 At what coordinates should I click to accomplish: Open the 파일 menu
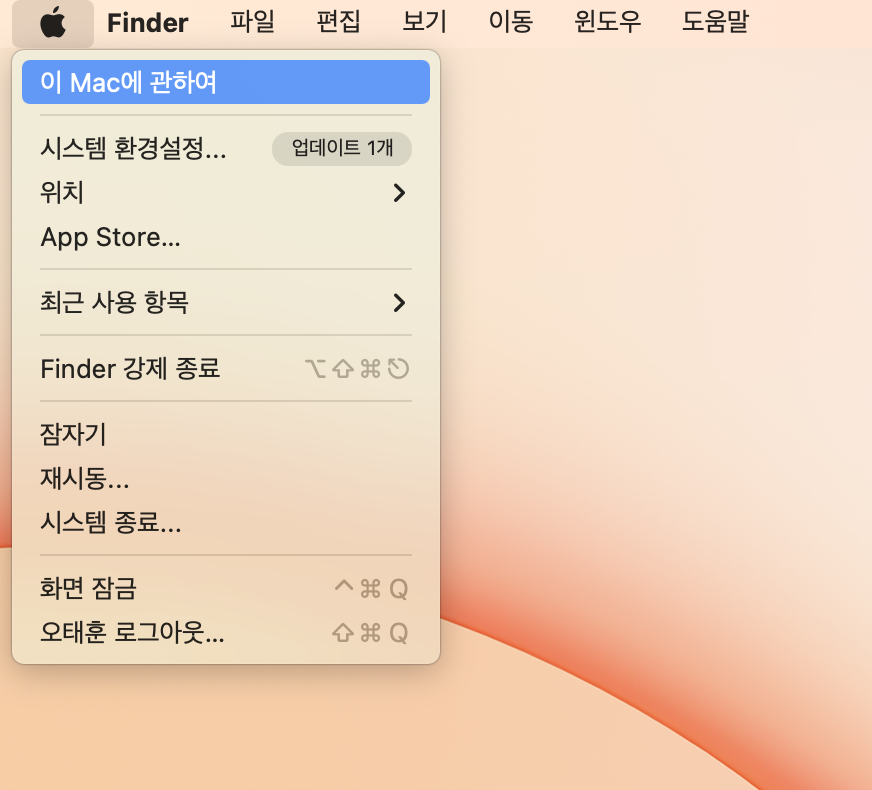(x=252, y=22)
